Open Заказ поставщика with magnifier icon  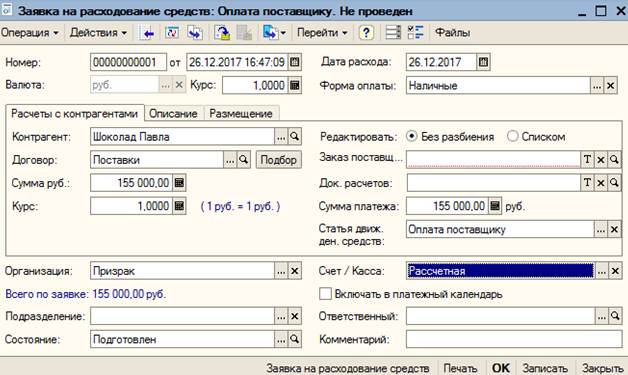click(614, 159)
